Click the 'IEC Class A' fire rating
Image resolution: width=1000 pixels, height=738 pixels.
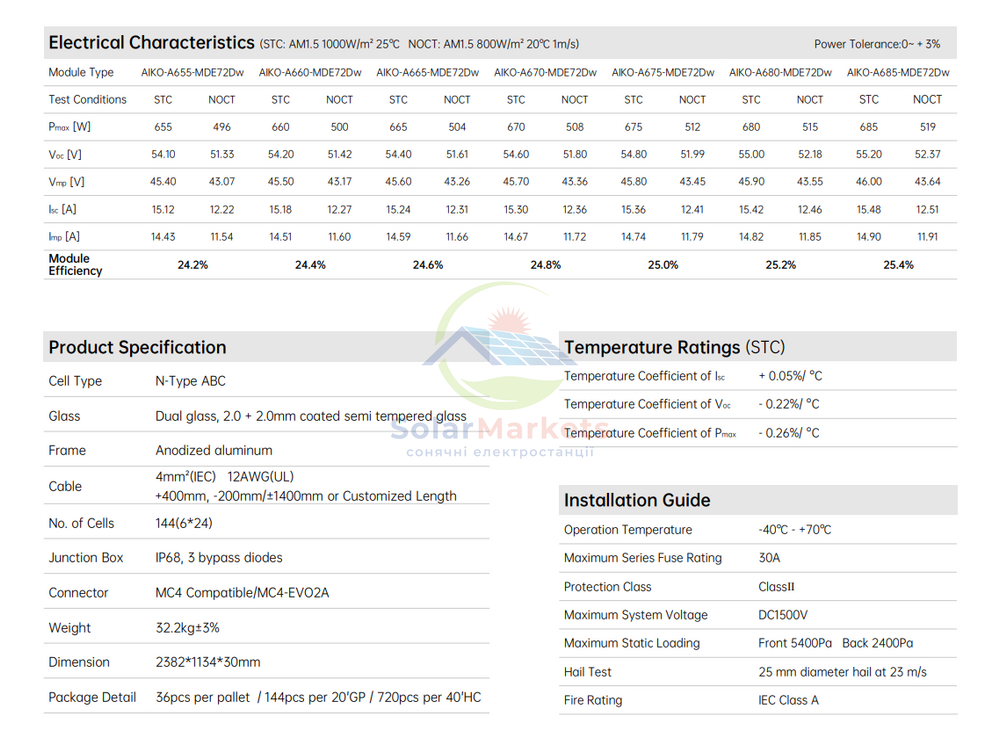pos(788,700)
